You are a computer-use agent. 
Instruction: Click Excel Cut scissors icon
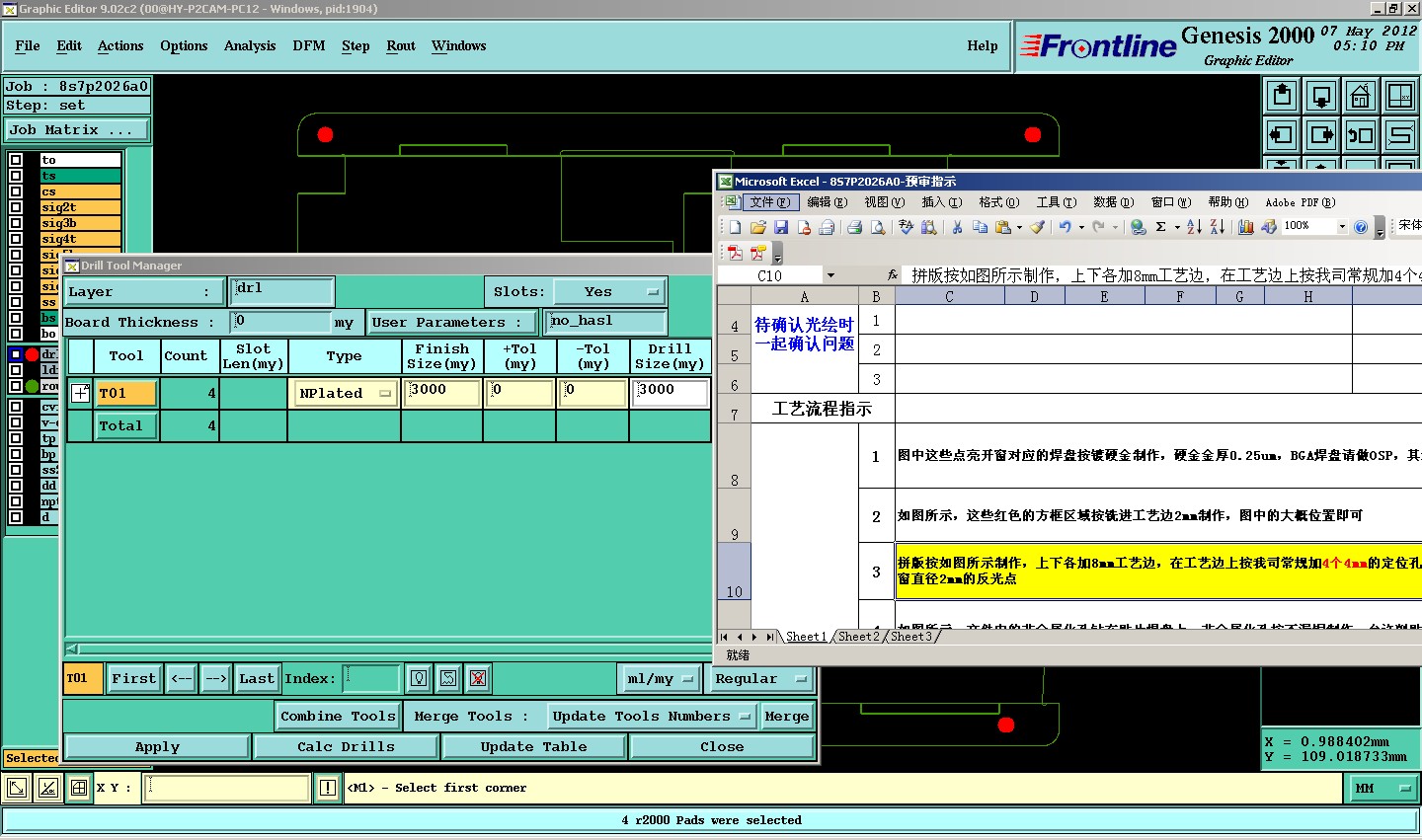click(957, 227)
